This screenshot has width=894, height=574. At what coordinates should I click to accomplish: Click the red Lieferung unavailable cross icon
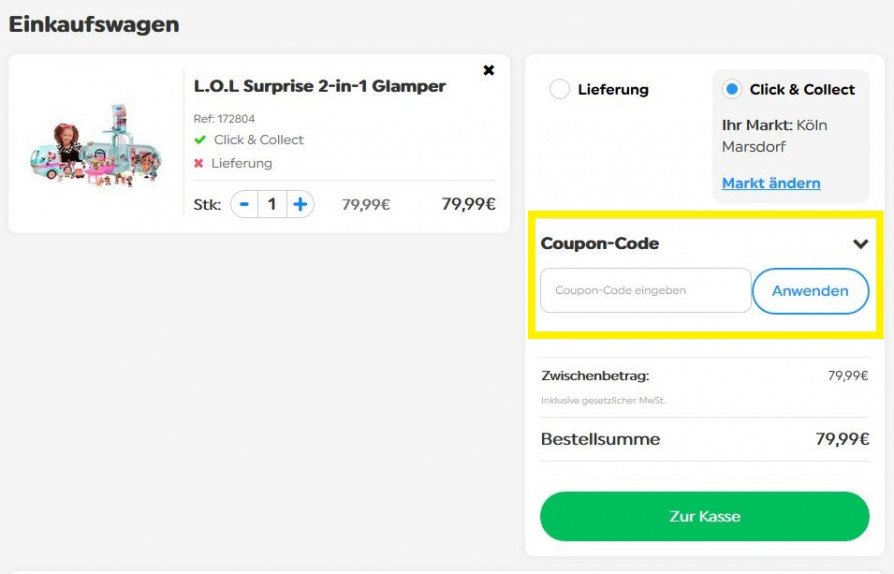tap(199, 163)
